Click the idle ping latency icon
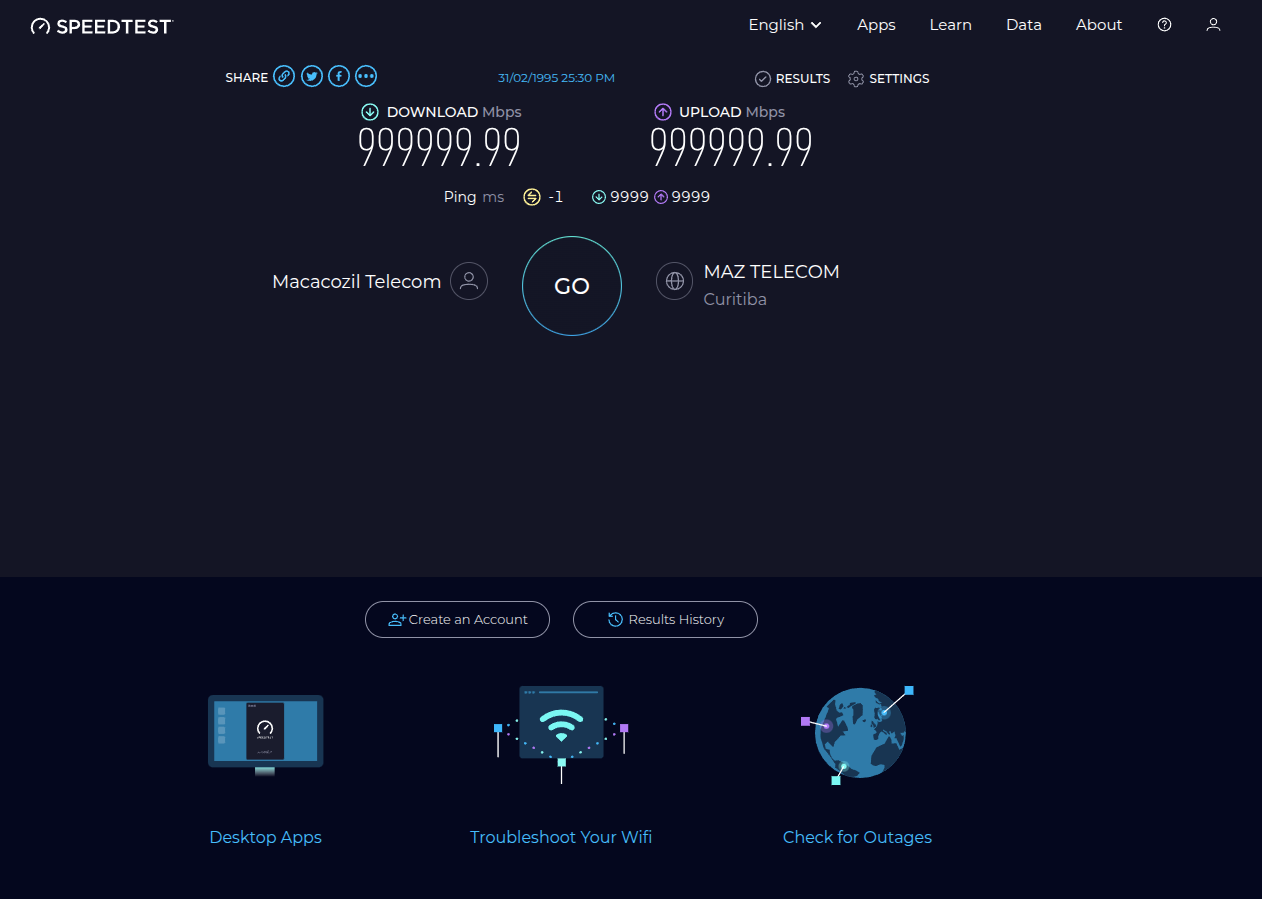The width and height of the screenshot is (1262, 899). (x=532, y=197)
